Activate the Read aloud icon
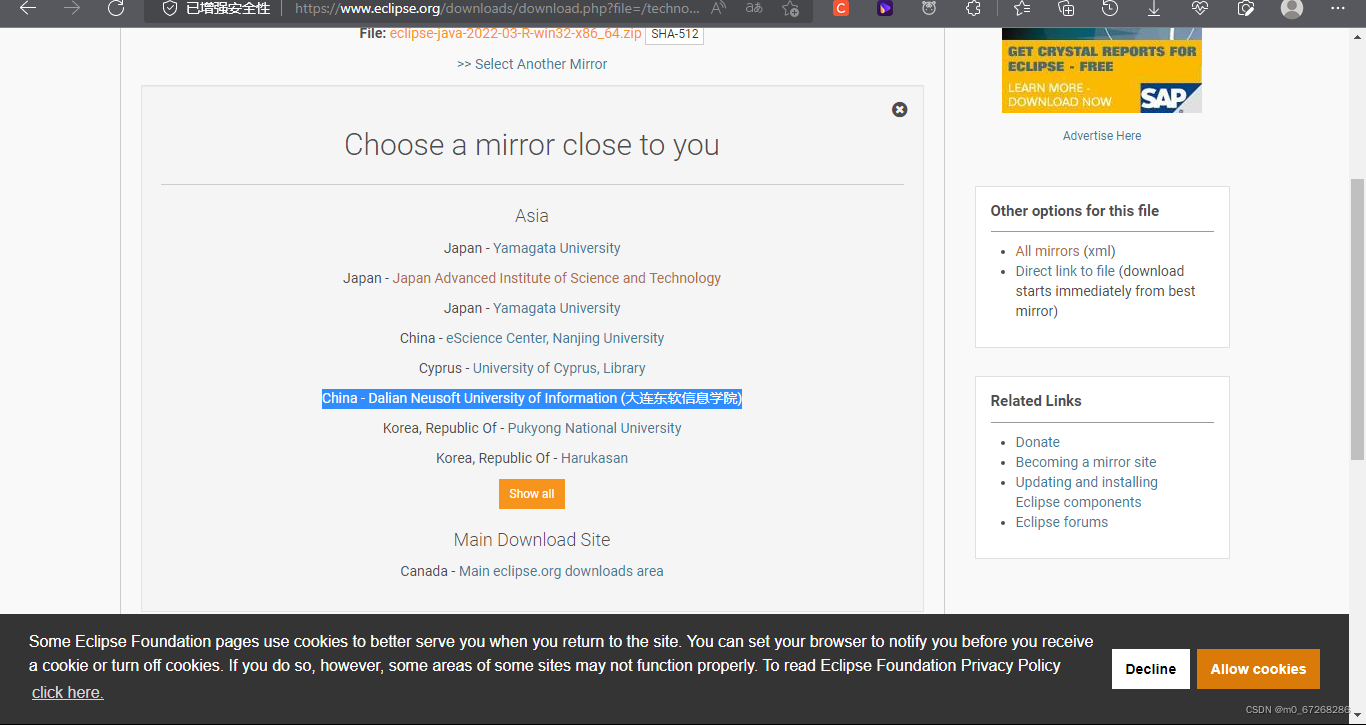 (x=718, y=8)
